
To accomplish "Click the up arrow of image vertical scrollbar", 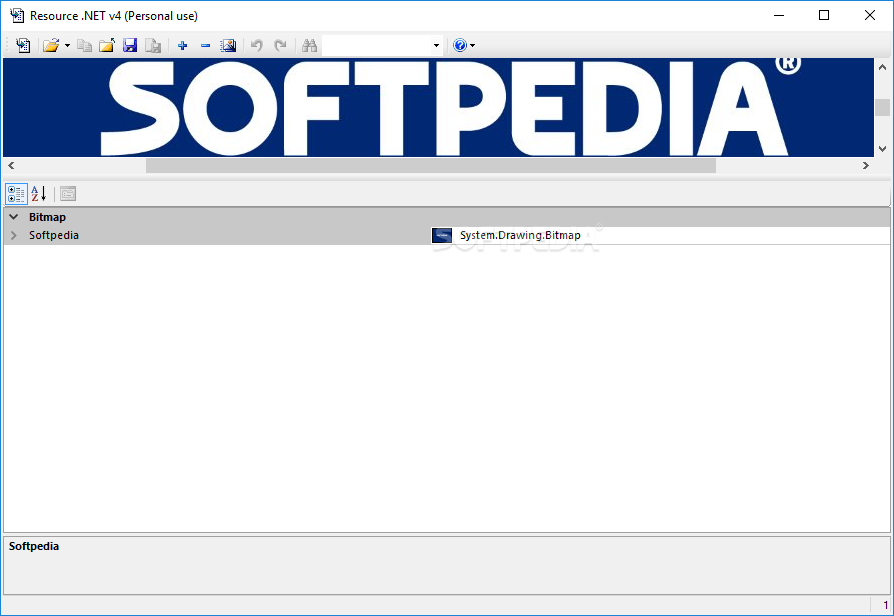I will coord(883,67).
